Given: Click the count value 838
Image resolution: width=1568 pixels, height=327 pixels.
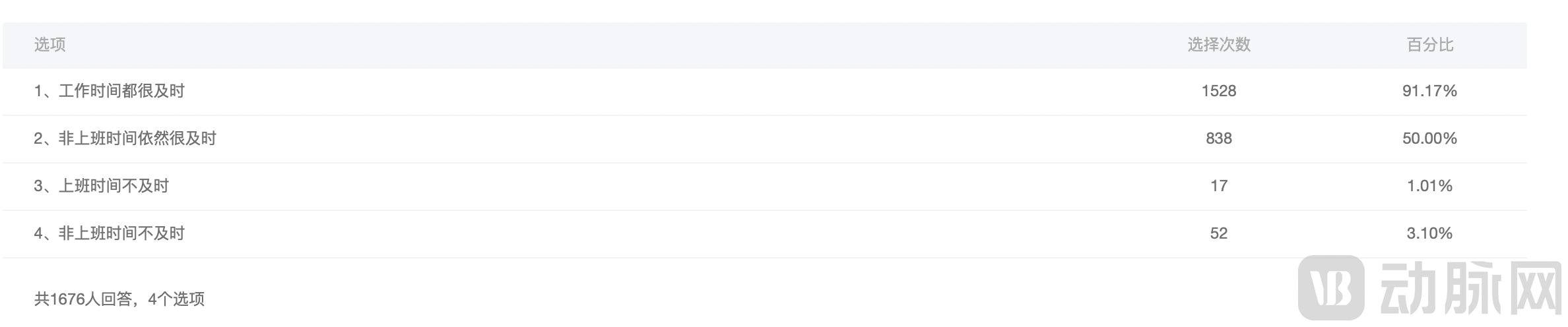Looking at the screenshot, I should tap(1218, 138).
